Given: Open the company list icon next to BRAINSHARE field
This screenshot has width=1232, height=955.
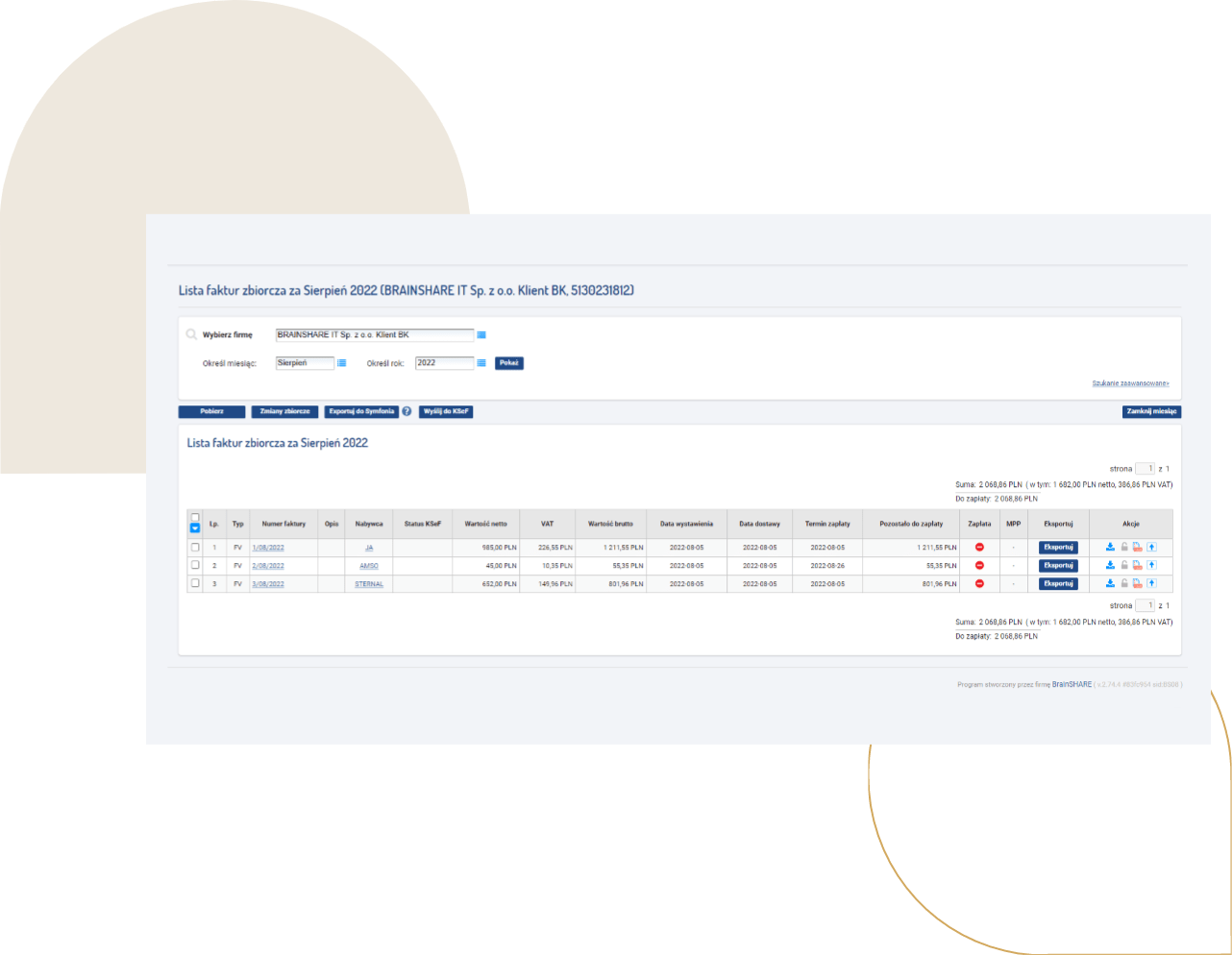Looking at the screenshot, I should click(481, 335).
